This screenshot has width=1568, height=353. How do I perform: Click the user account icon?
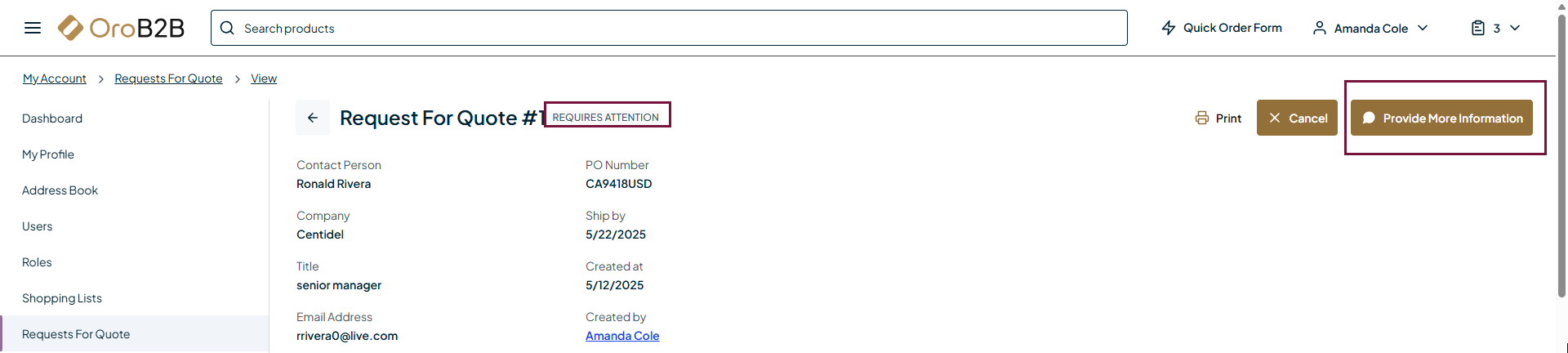coord(1319,28)
